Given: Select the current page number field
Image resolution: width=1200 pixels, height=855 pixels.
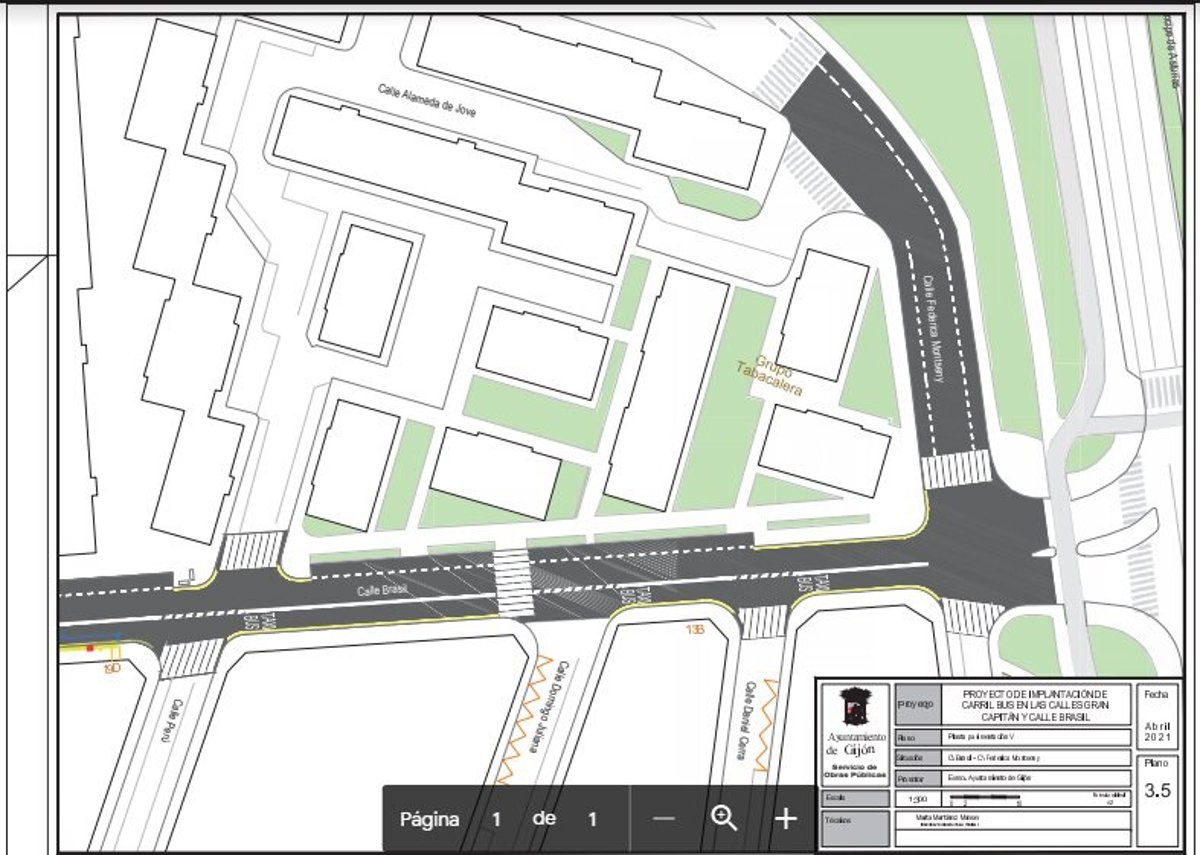Looking at the screenshot, I should [x=496, y=819].
